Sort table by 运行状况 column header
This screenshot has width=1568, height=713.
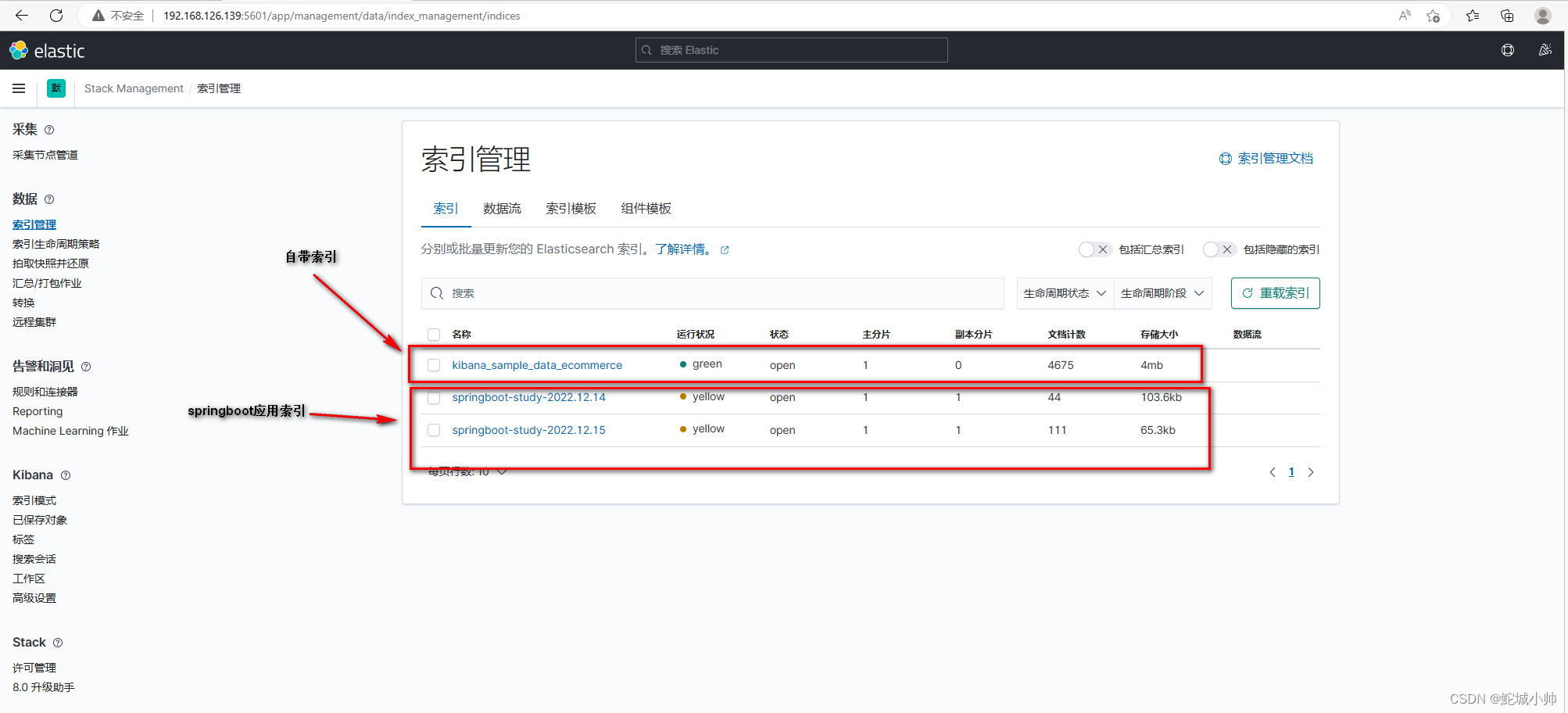click(x=696, y=335)
